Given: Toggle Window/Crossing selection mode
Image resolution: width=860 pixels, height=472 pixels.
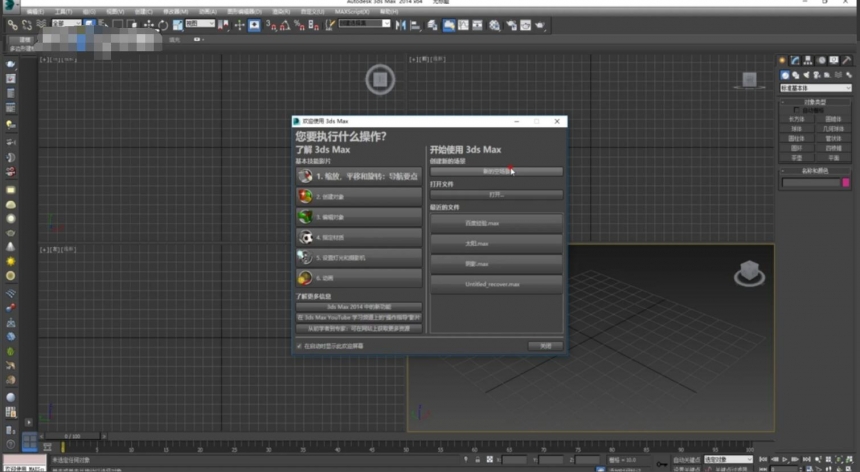Looking at the screenshot, I should coord(132,25).
